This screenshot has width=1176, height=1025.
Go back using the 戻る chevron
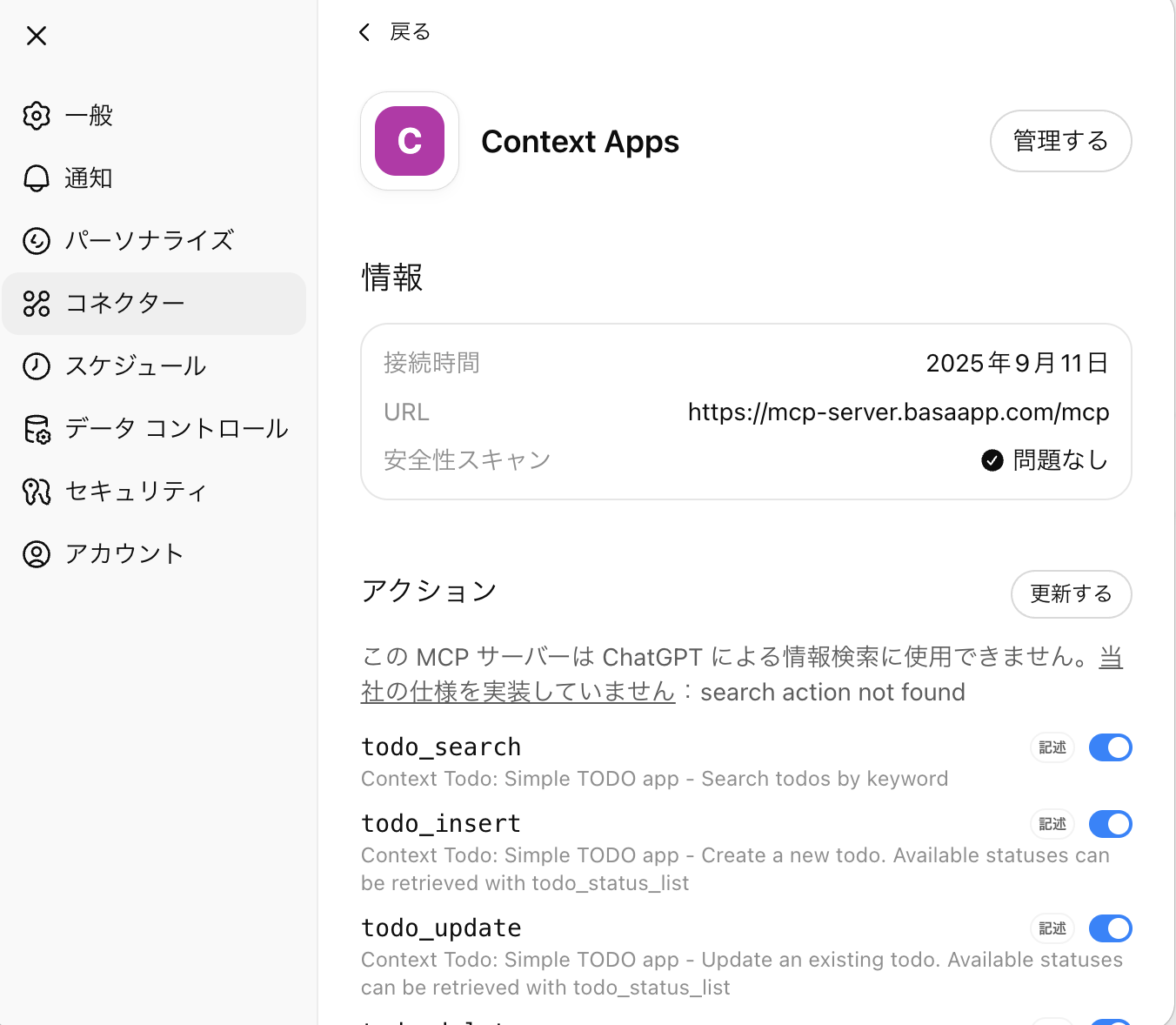coord(365,32)
